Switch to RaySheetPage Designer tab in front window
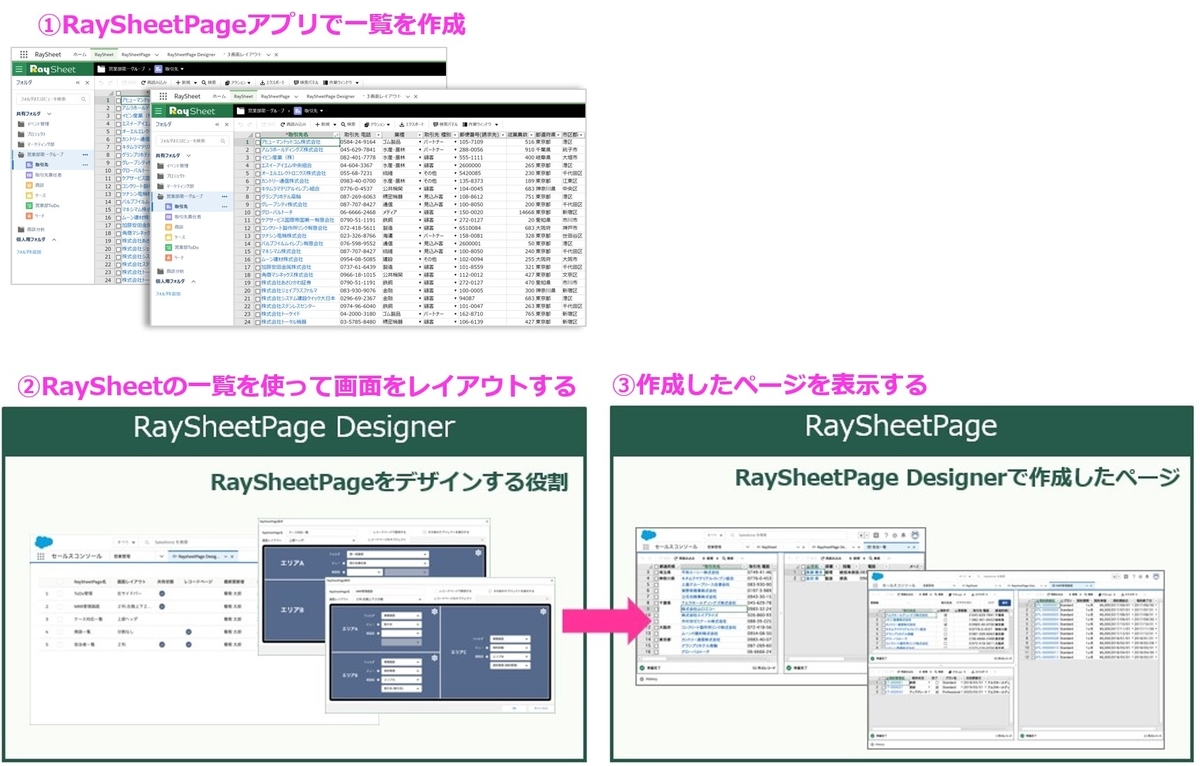Viewport: 1200px width, 766px height. point(330,96)
